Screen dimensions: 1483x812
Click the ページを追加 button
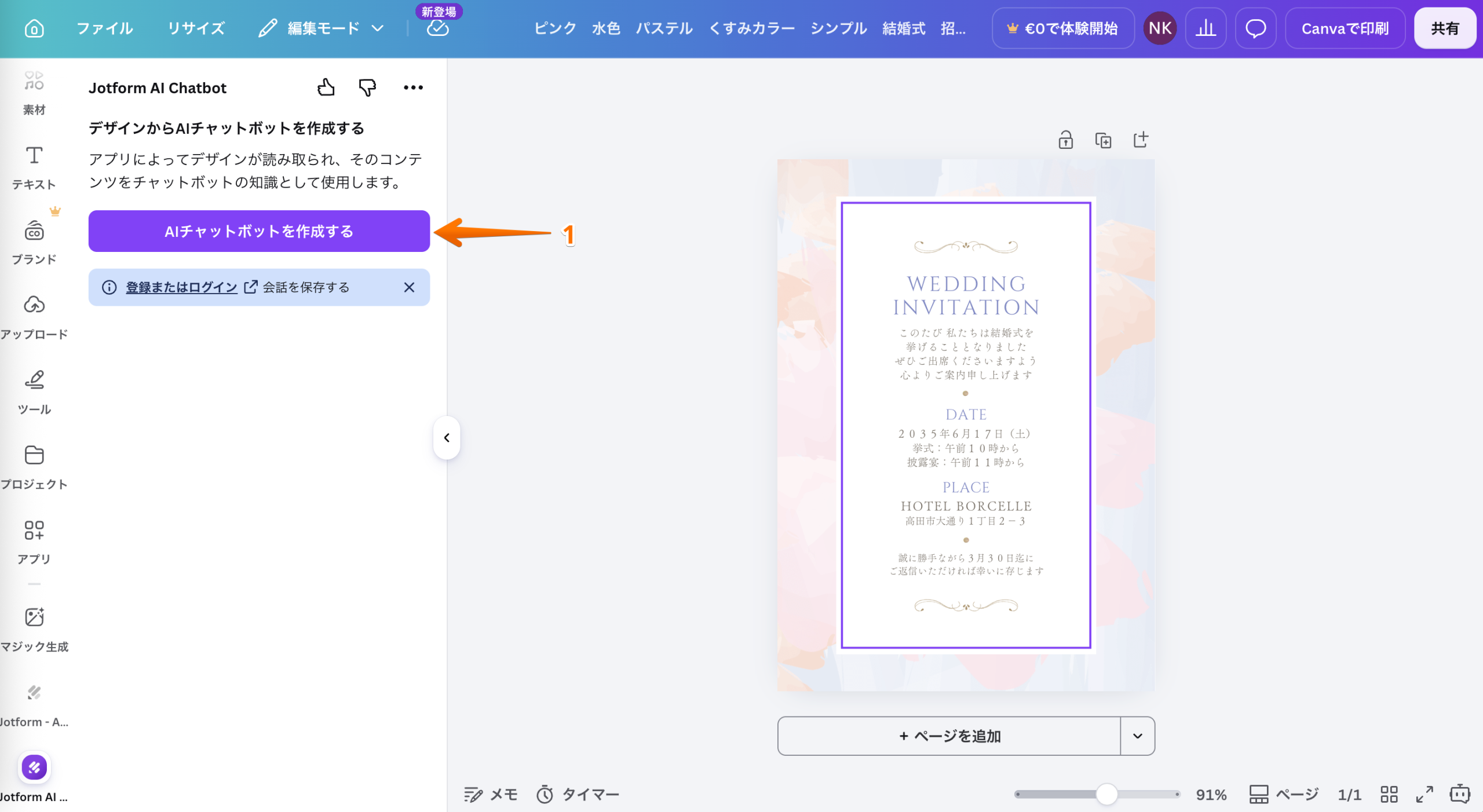(x=949, y=736)
